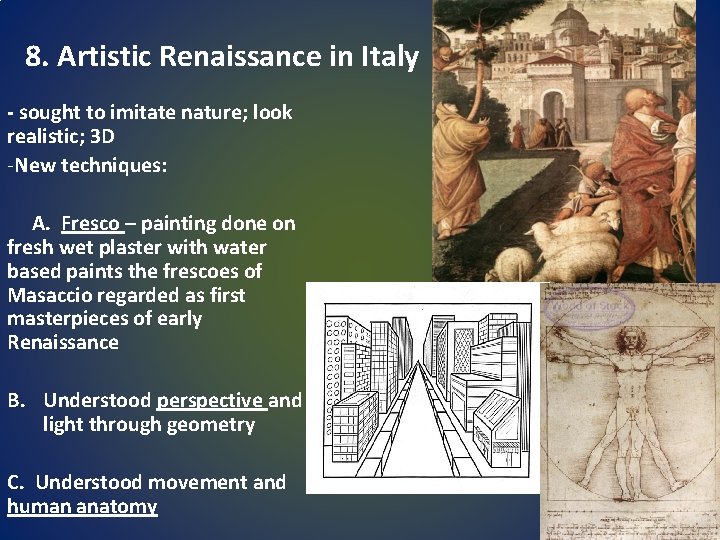Click the underlined text "human anatomy"
This screenshot has height=540, width=720.
click(x=82, y=506)
